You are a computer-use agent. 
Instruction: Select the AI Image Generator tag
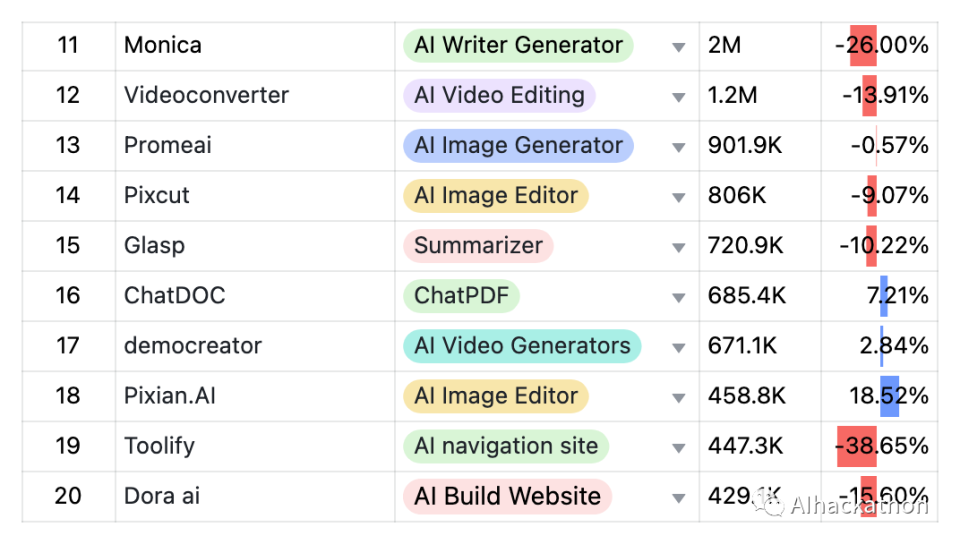tap(518, 145)
